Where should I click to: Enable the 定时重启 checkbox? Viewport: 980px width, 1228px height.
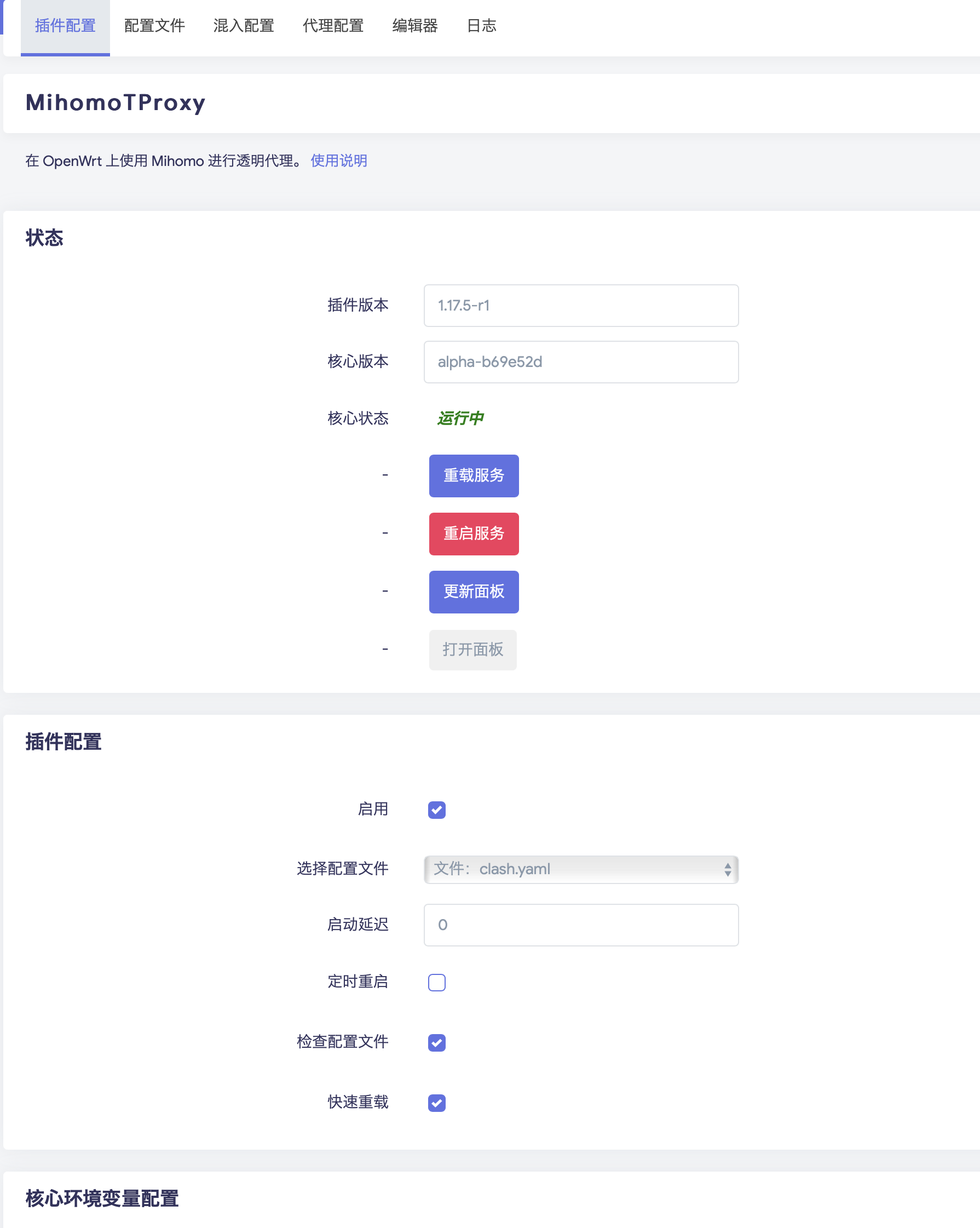click(x=437, y=983)
